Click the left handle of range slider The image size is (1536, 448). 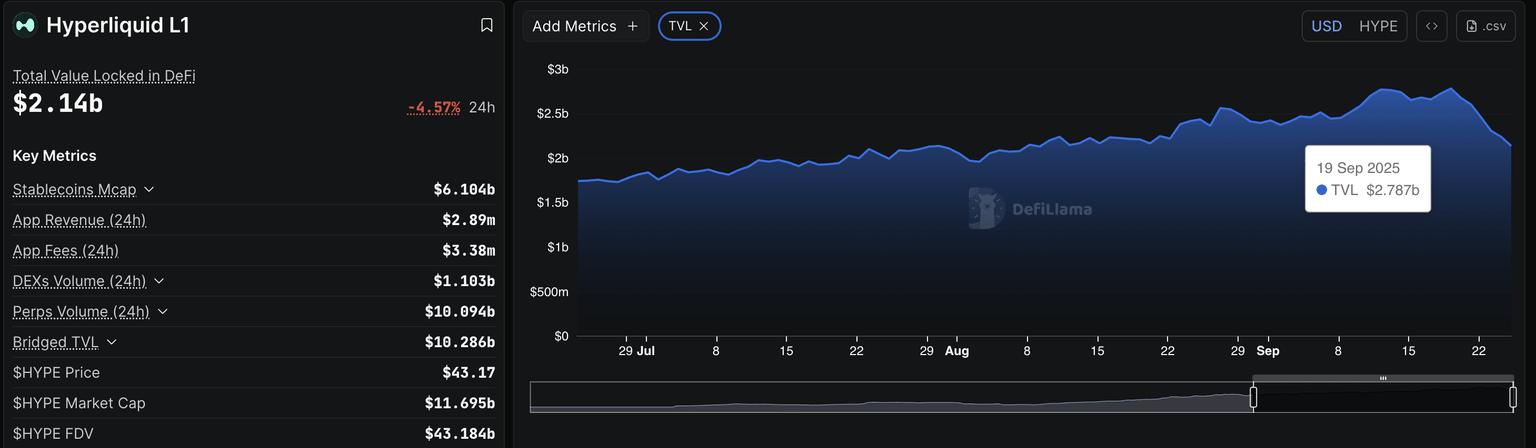pos(1253,397)
